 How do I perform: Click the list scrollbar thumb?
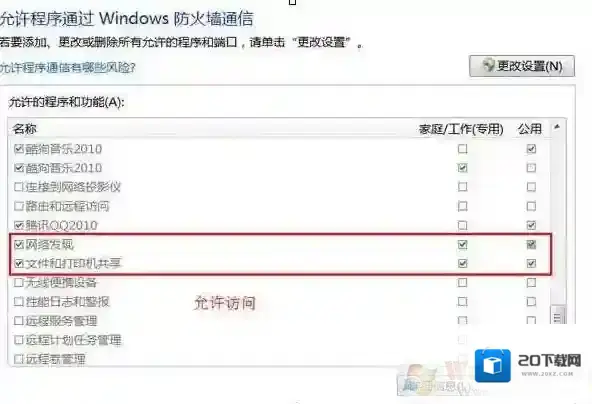(x=558, y=315)
